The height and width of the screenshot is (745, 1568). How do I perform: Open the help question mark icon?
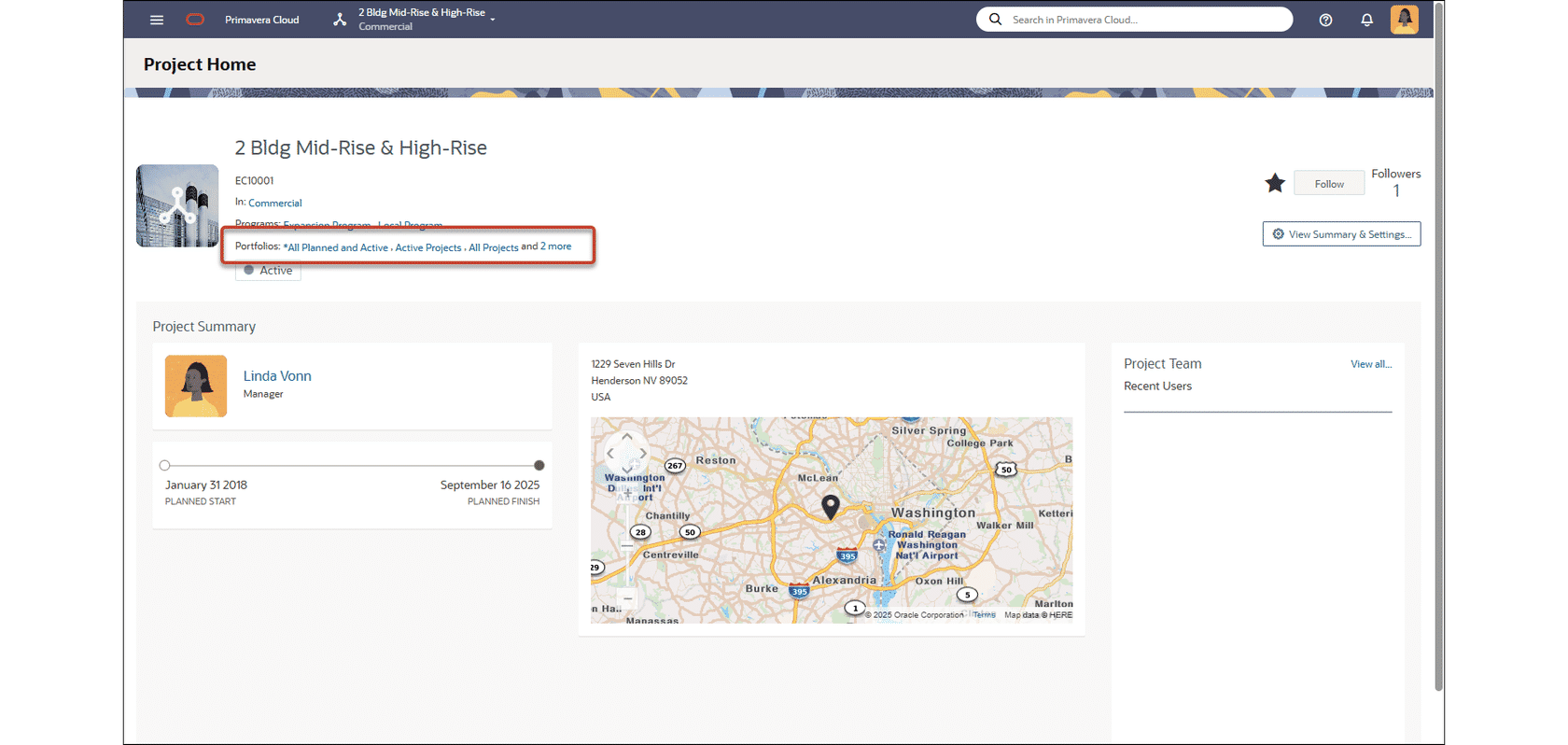(x=1325, y=20)
